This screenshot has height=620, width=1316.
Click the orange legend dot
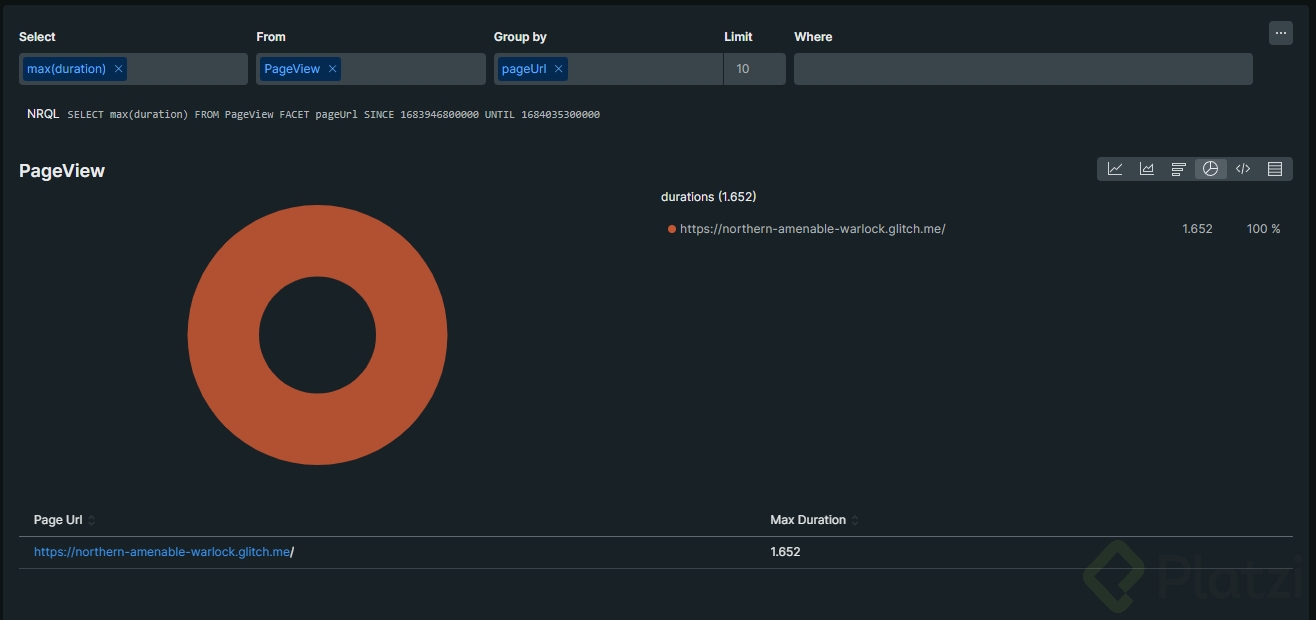pyautogui.click(x=672, y=229)
